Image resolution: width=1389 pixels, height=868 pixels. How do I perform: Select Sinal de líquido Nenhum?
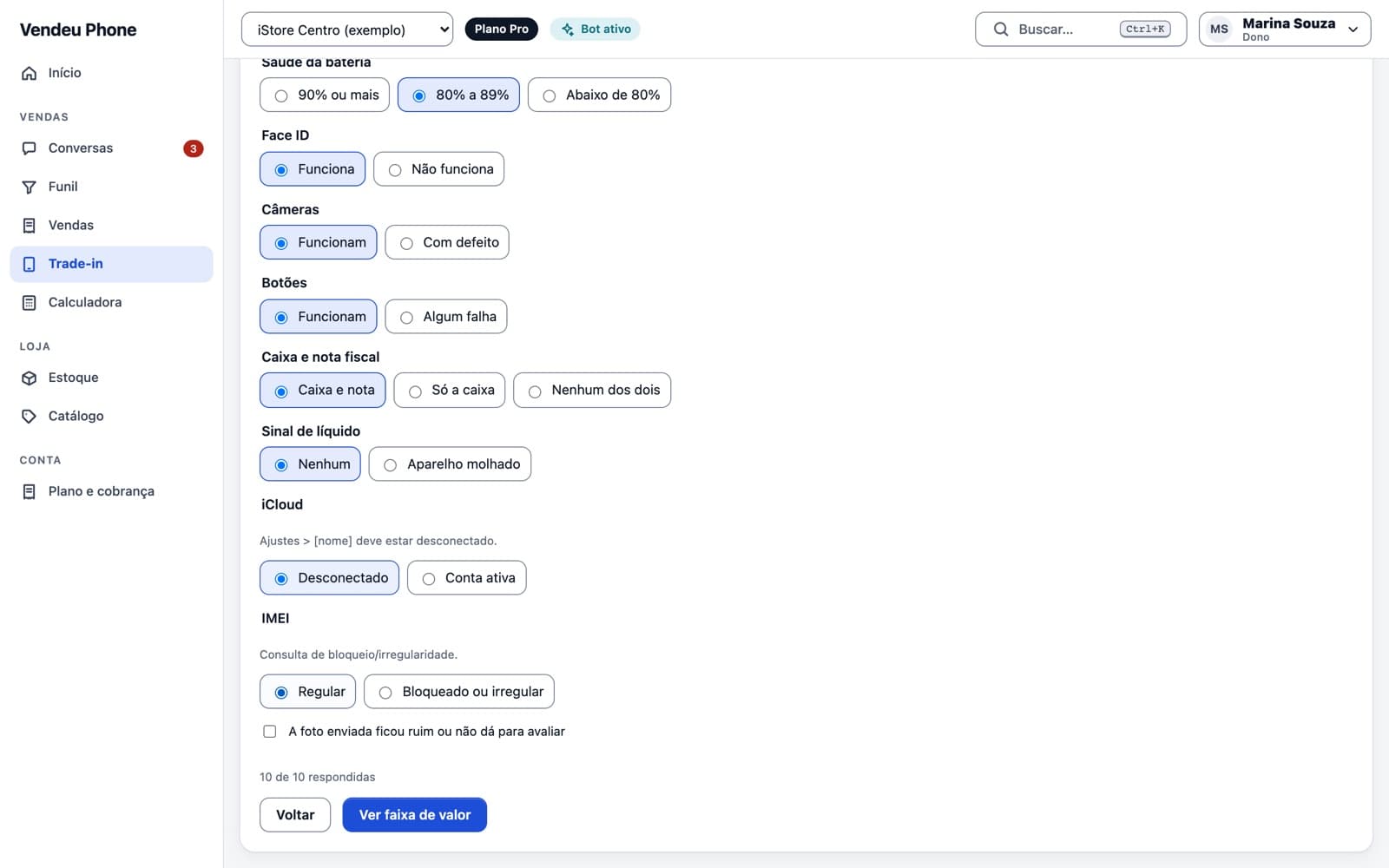[310, 464]
